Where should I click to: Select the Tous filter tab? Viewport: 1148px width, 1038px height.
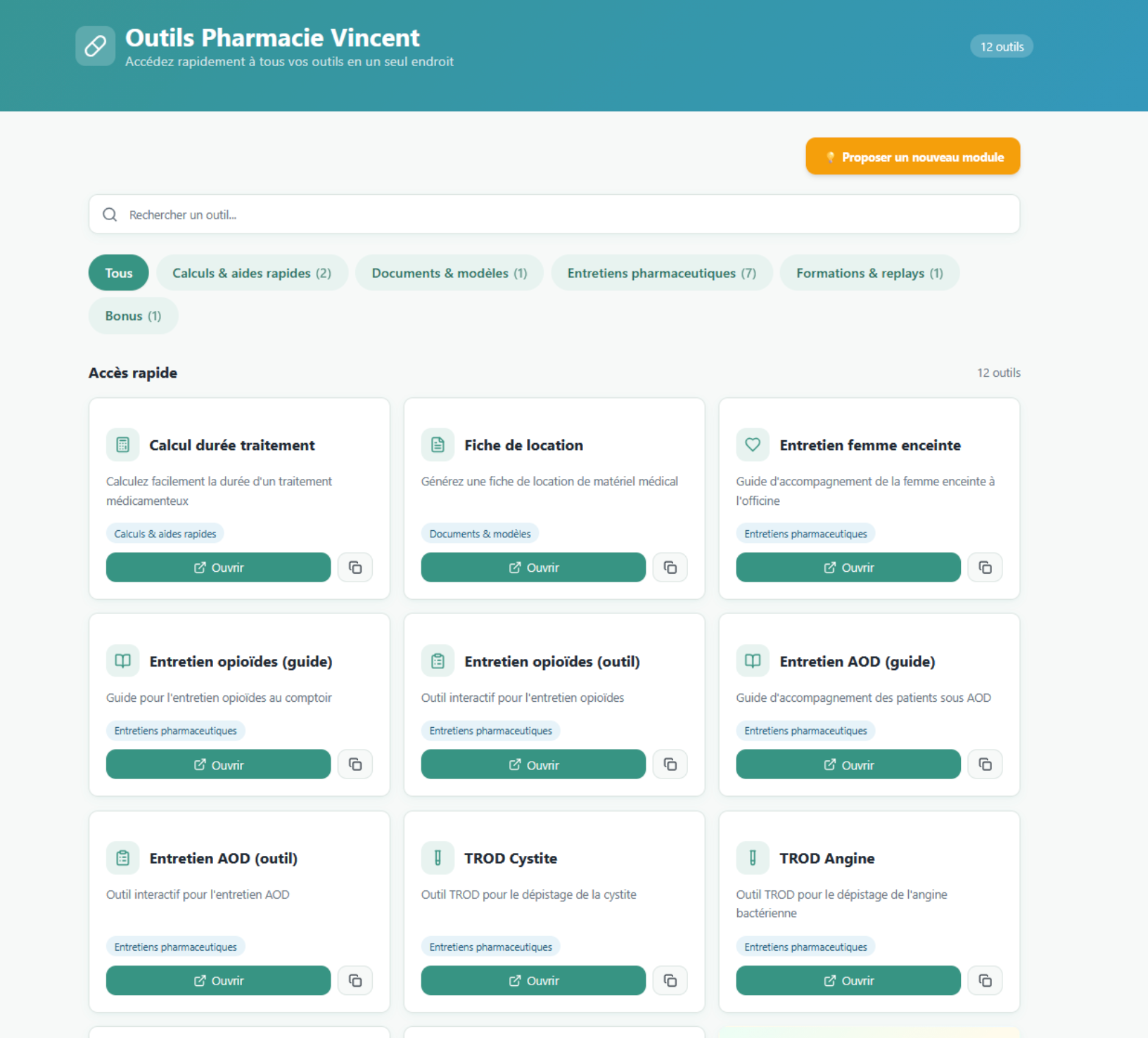(119, 273)
